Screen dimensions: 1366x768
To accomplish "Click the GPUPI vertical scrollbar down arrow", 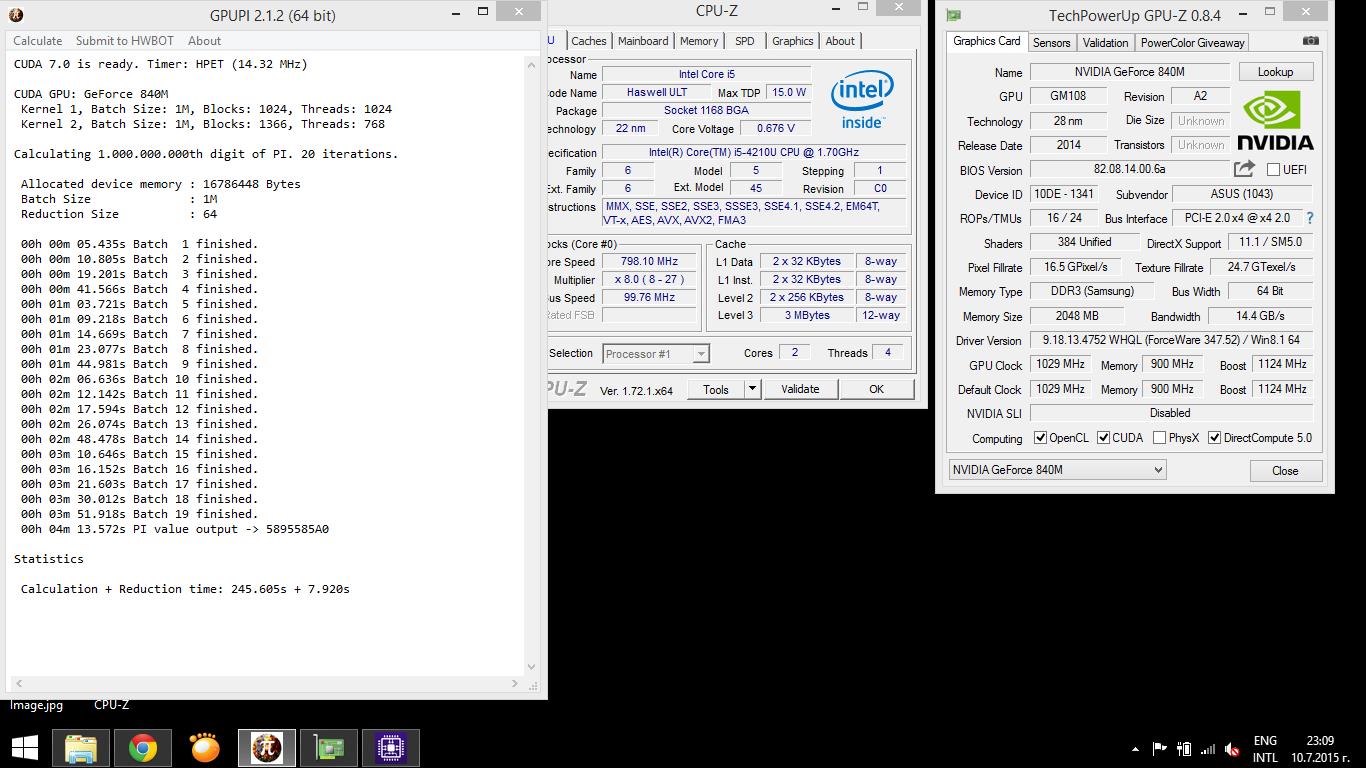I will [532, 667].
